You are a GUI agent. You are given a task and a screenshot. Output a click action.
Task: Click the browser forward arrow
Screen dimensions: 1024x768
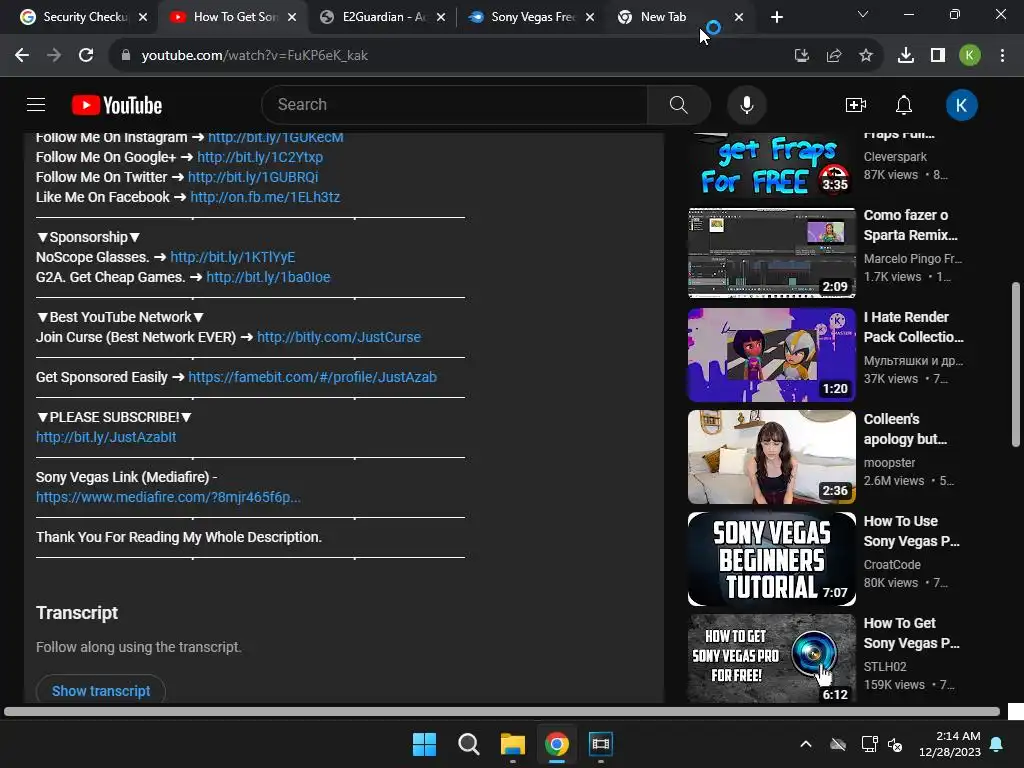pyautogui.click(x=54, y=56)
